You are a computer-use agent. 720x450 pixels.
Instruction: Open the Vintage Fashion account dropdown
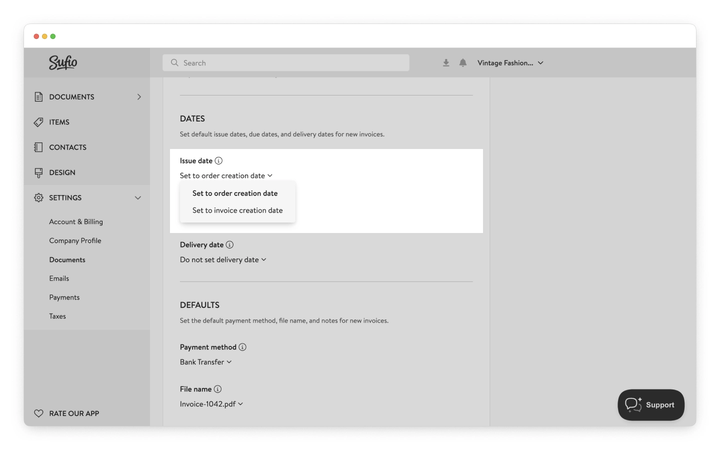[x=510, y=63]
